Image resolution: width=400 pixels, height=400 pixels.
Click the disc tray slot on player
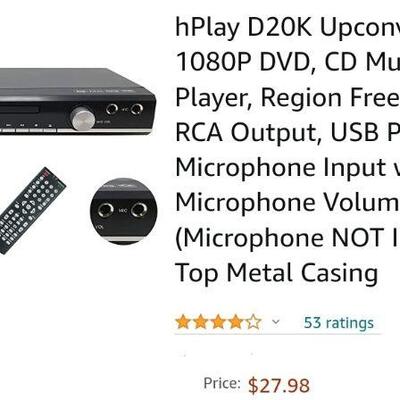click(x=20, y=109)
